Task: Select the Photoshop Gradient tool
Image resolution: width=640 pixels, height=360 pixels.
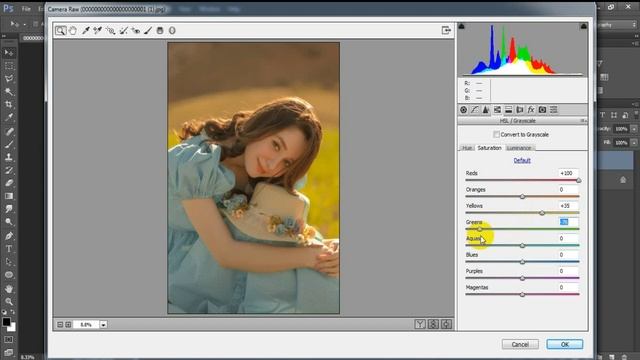Action: click(9, 196)
